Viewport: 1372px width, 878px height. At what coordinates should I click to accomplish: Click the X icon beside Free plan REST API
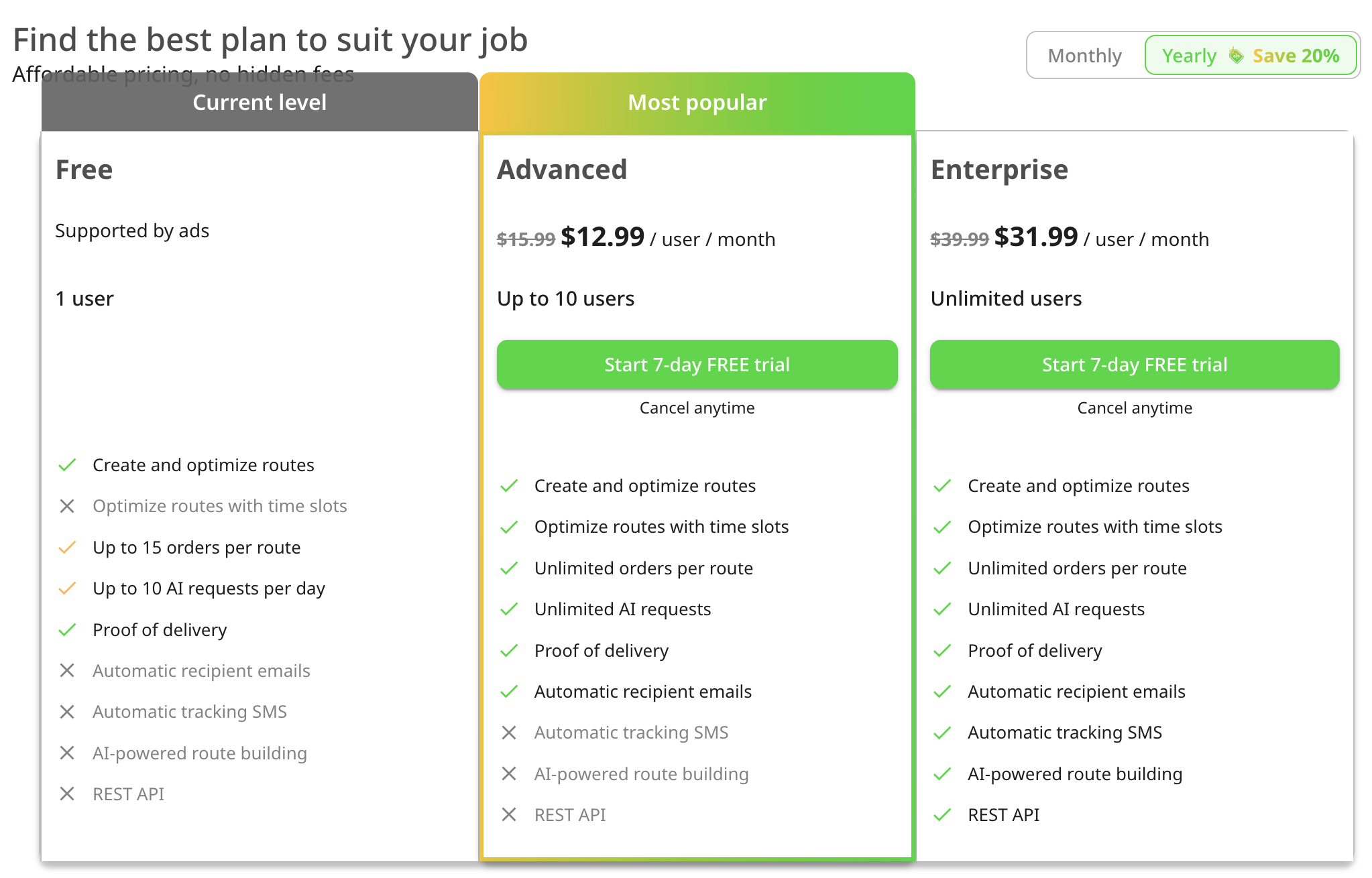point(67,794)
